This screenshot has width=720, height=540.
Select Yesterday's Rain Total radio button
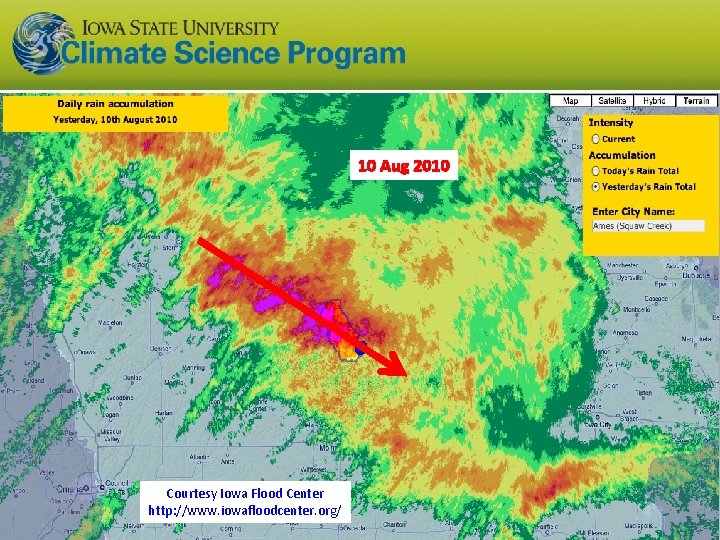[x=596, y=187]
